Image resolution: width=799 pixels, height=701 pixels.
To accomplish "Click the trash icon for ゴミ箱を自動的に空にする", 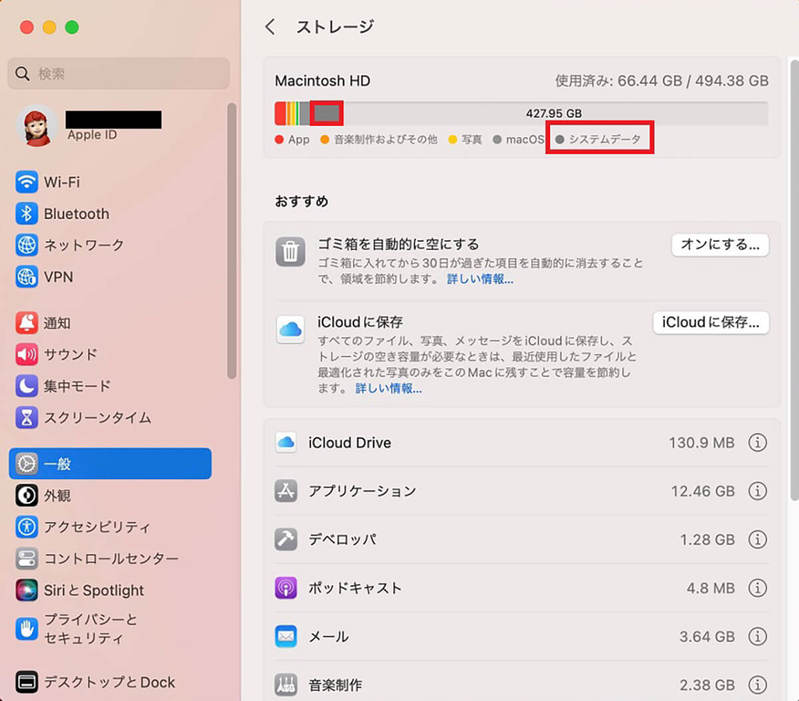I will 290,252.
